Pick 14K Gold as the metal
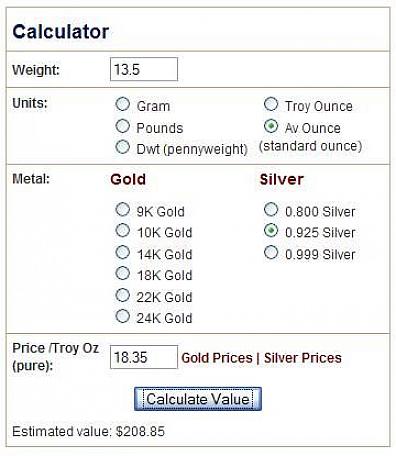 pos(122,252)
